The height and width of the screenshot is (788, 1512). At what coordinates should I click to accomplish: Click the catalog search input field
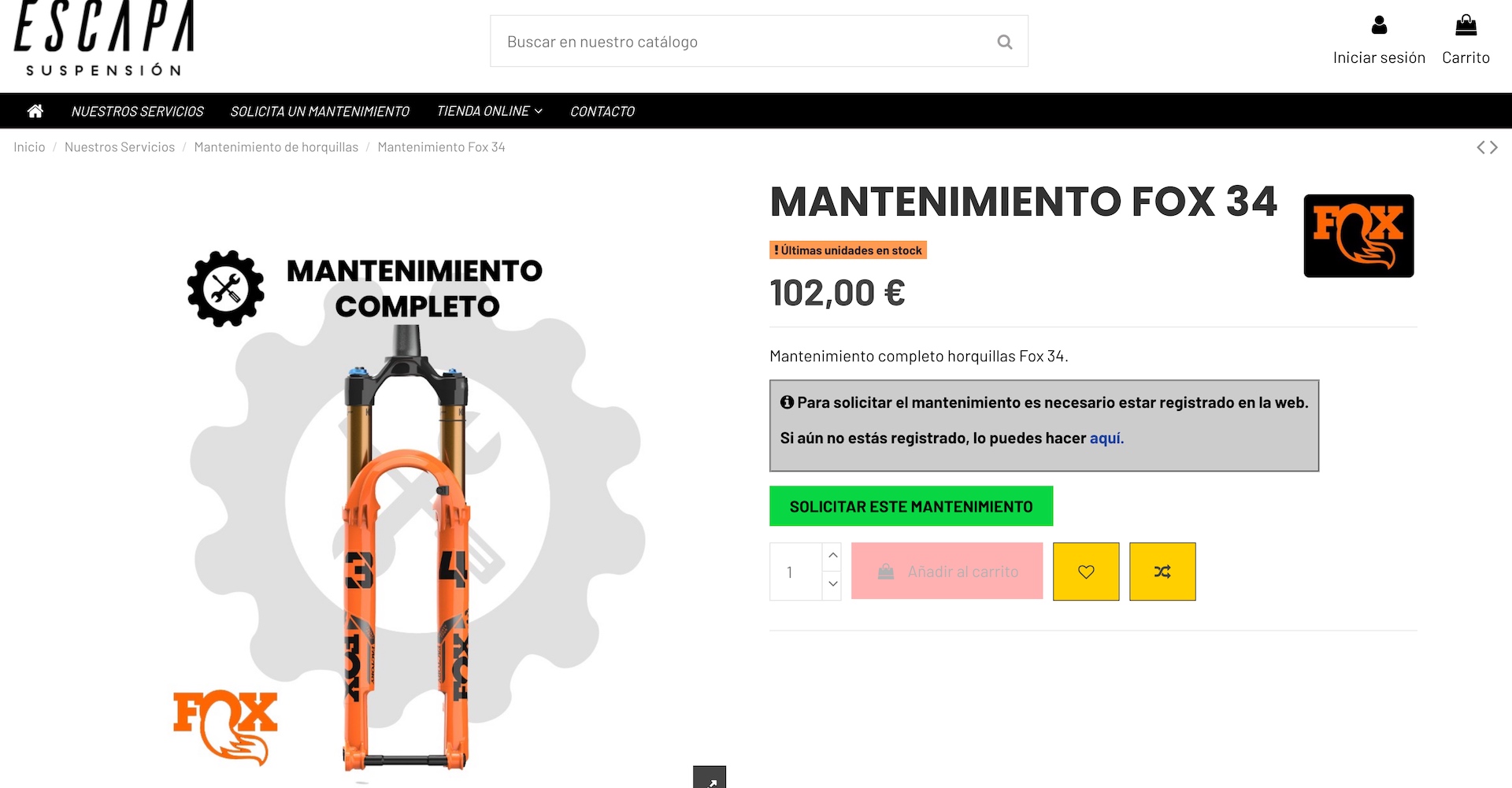740,41
